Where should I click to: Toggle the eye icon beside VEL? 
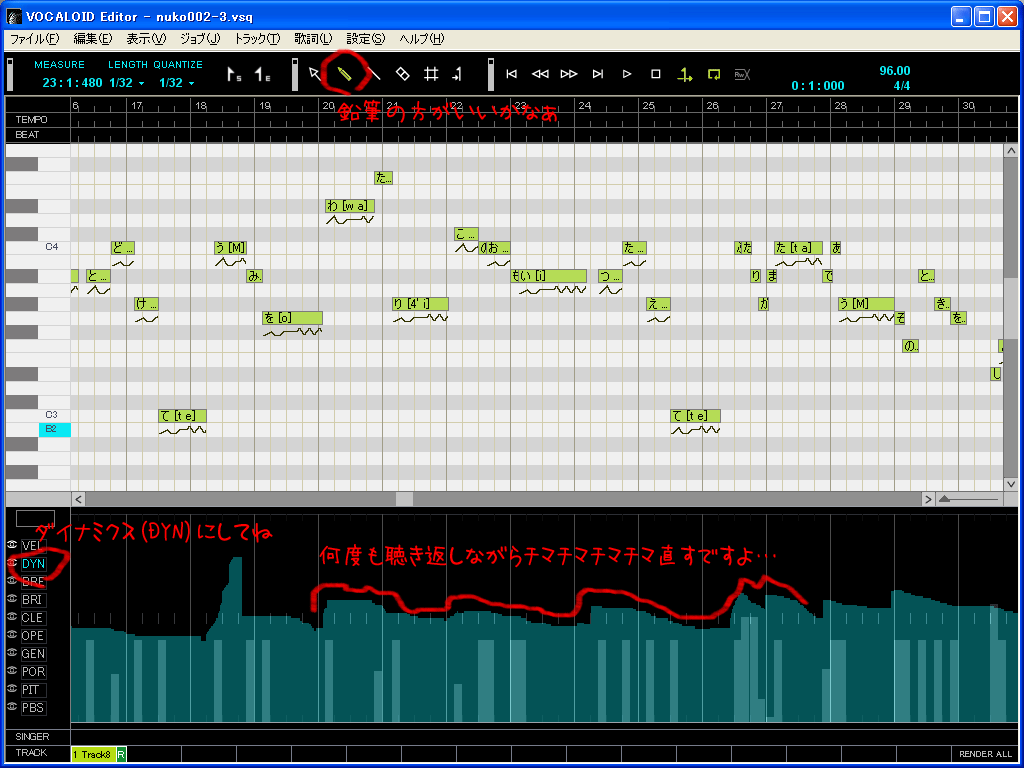click(x=12, y=545)
